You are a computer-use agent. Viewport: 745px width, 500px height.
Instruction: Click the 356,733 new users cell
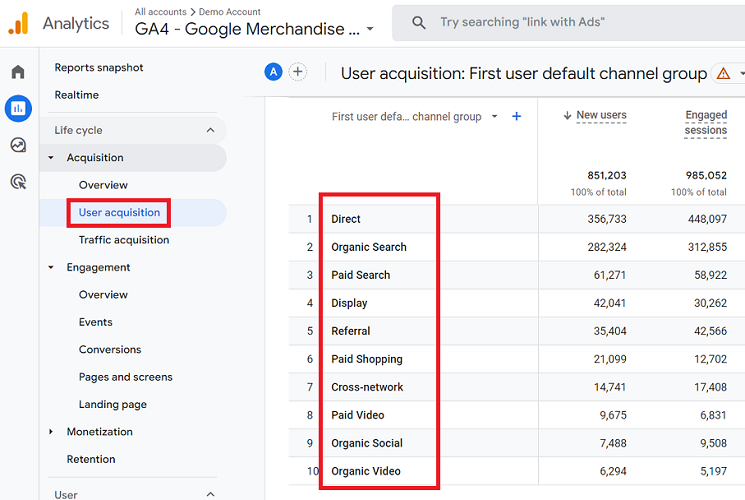point(607,219)
